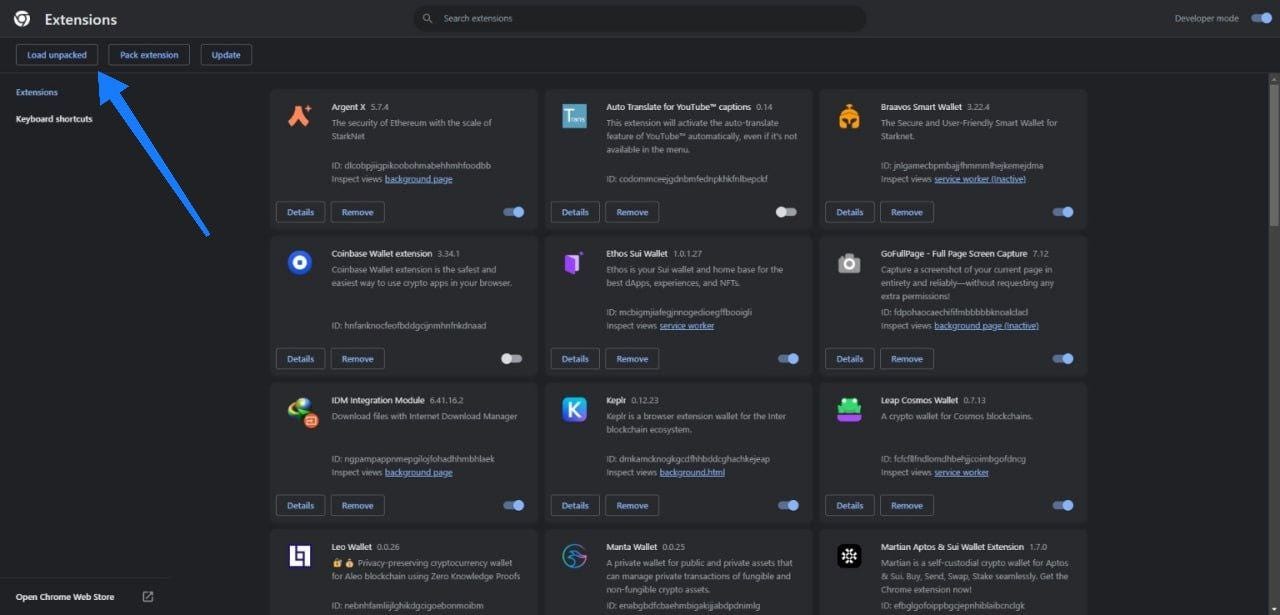Open Details for Keplr
The image size is (1280, 615).
coord(575,505)
